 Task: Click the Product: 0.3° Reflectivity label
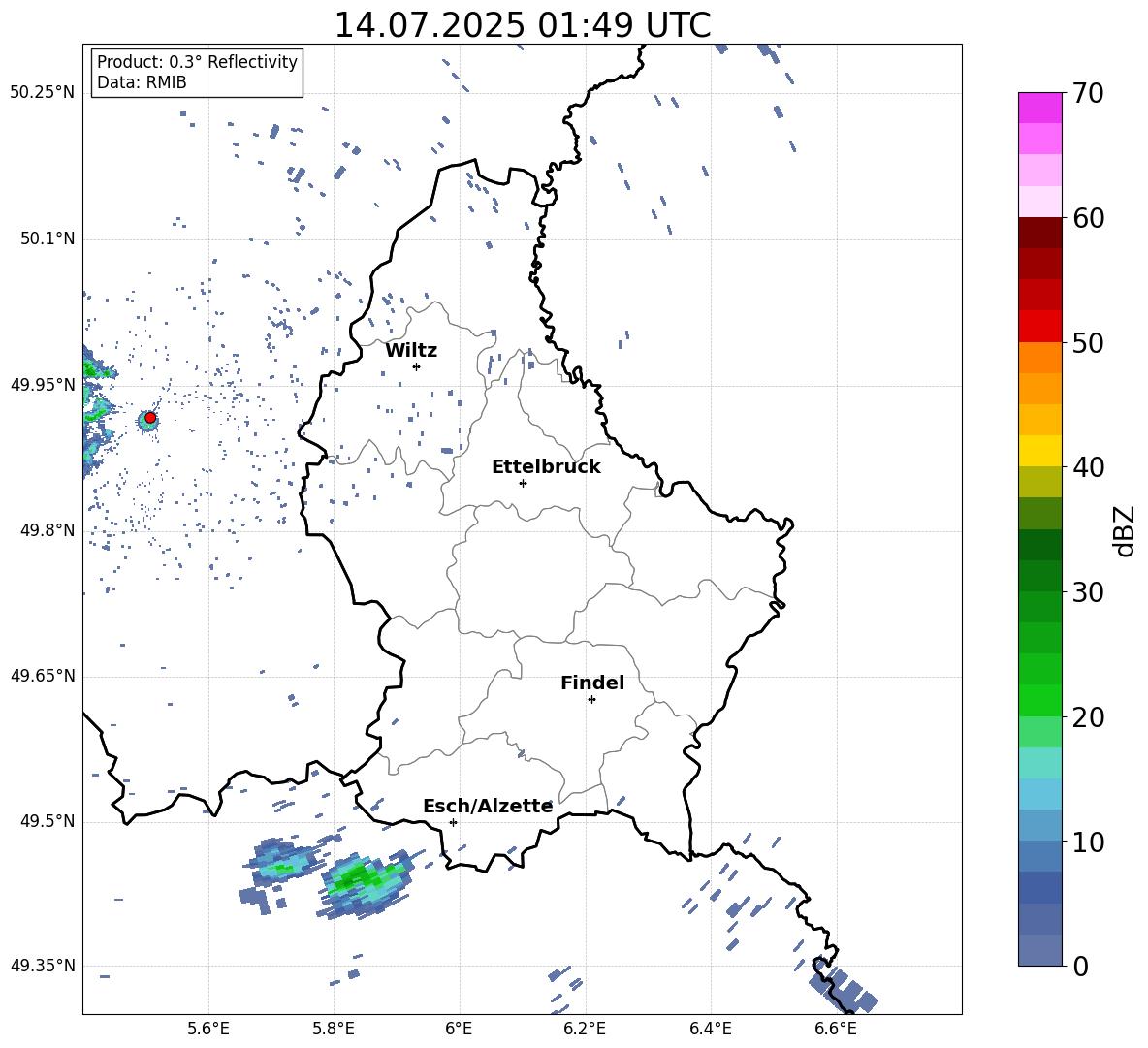(197, 61)
